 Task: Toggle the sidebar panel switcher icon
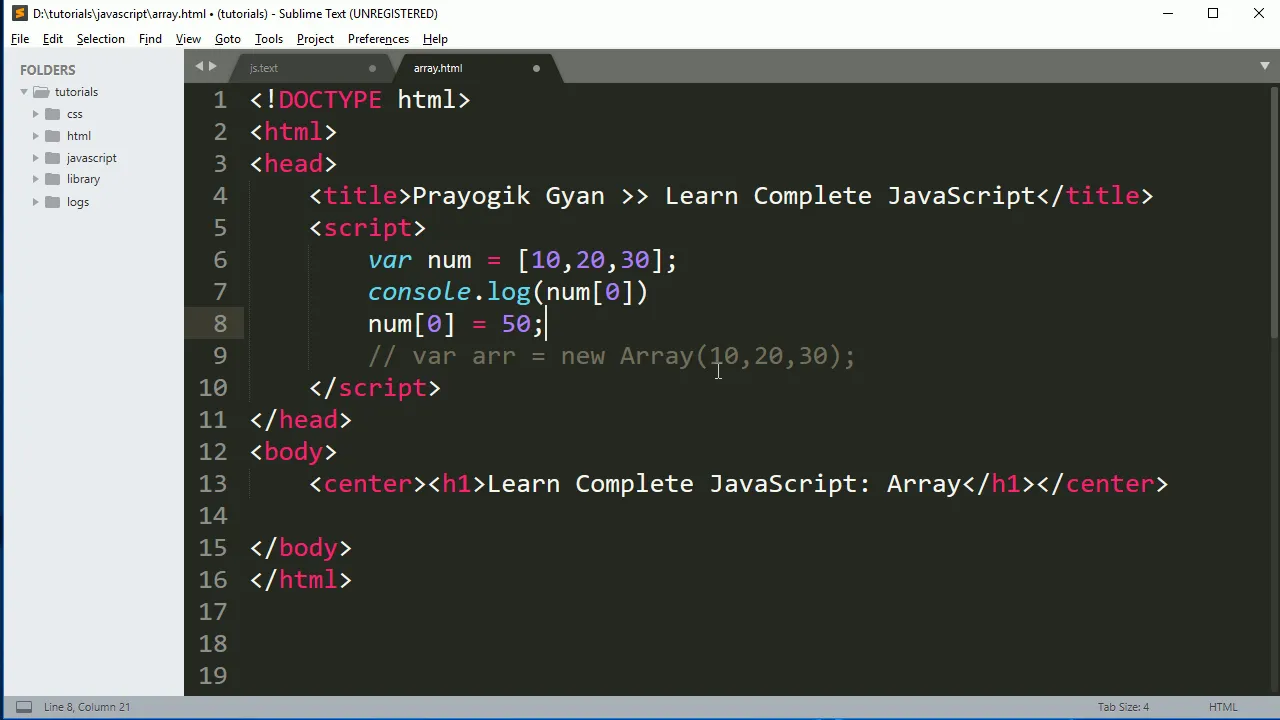pos(23,707)
